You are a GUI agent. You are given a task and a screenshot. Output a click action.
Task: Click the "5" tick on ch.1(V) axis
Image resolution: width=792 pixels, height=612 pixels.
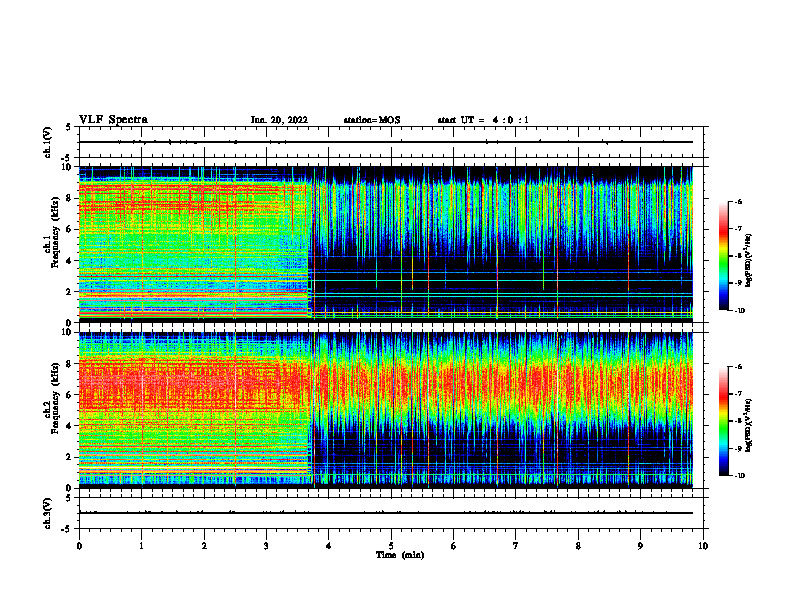pyautogui.click(x=69, y=127)
